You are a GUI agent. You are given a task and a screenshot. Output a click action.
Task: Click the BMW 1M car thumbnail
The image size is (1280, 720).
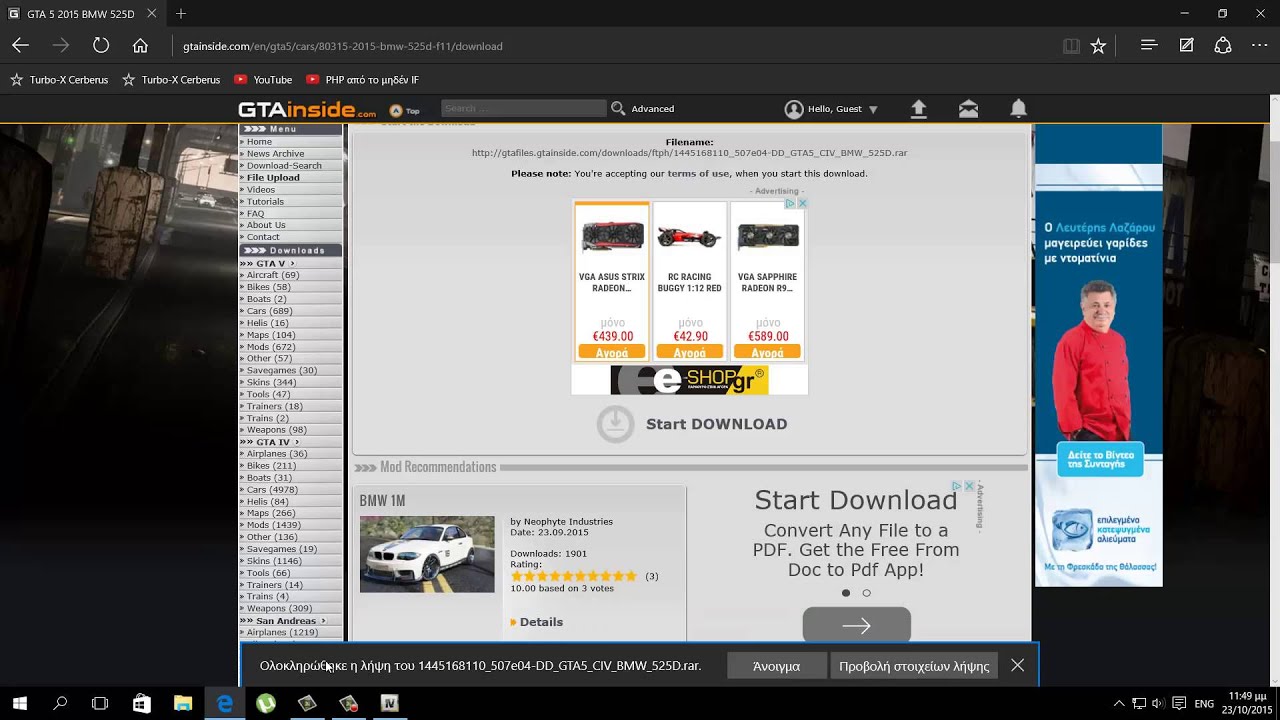click(427, 554)
